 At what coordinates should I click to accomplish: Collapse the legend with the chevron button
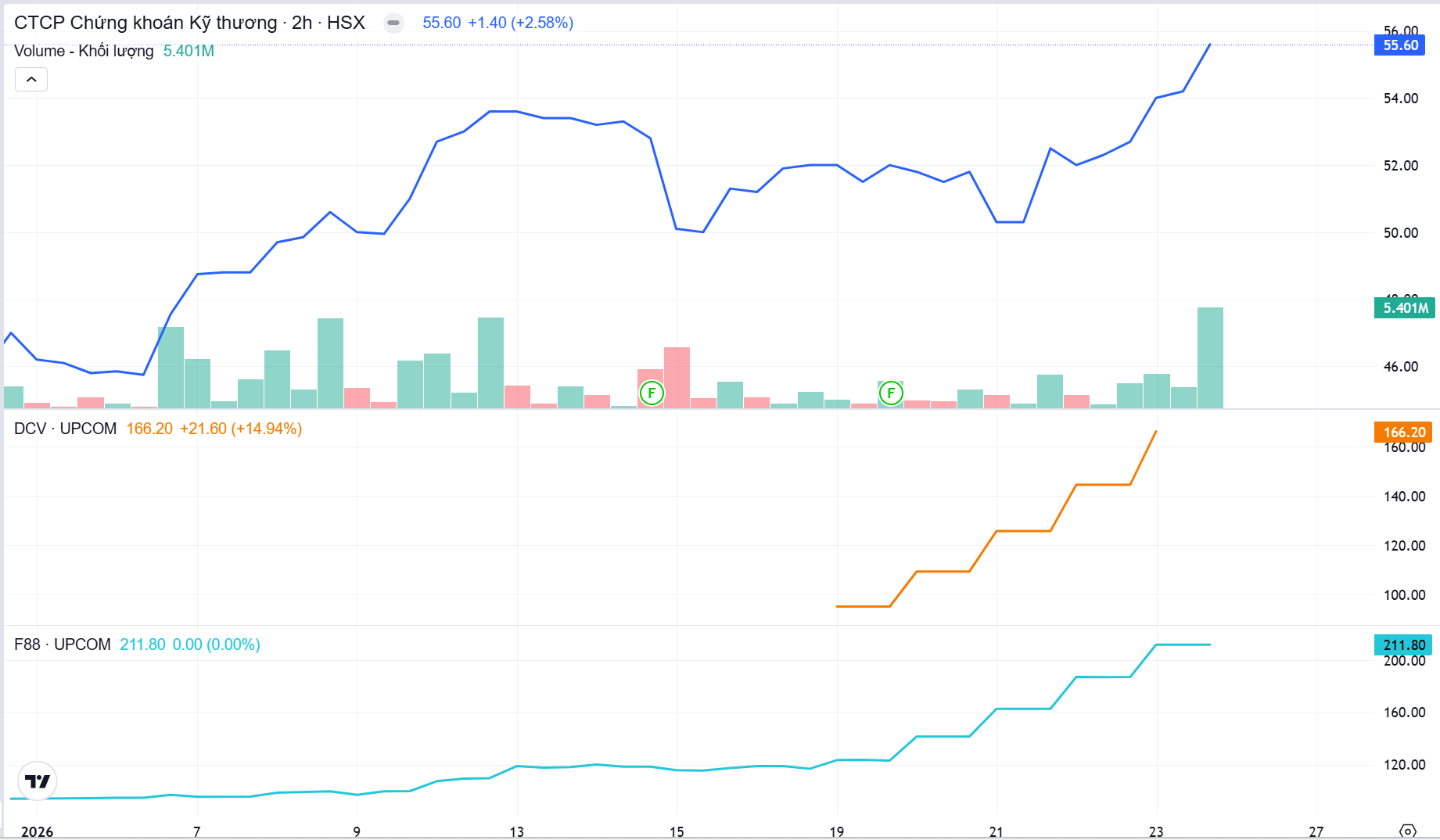tap(31, 79)
